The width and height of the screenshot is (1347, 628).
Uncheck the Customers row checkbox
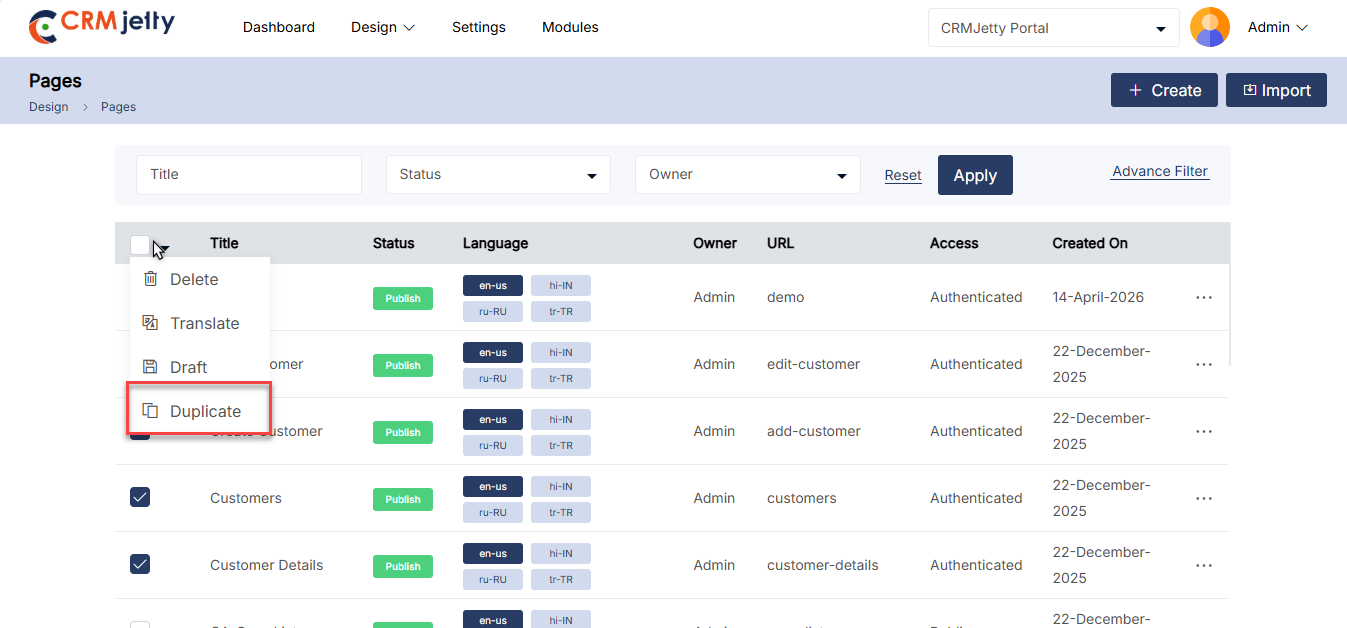pos(140,497)
